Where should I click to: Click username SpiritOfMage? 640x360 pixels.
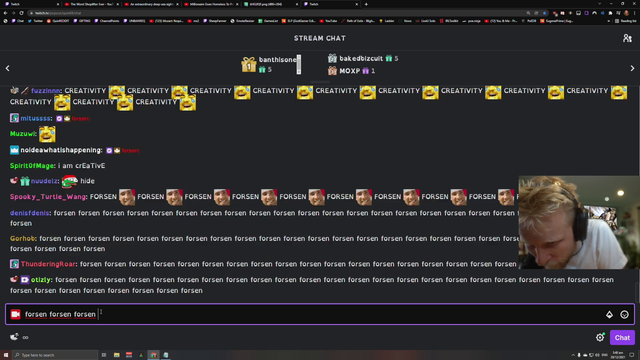tap(32, 166)
